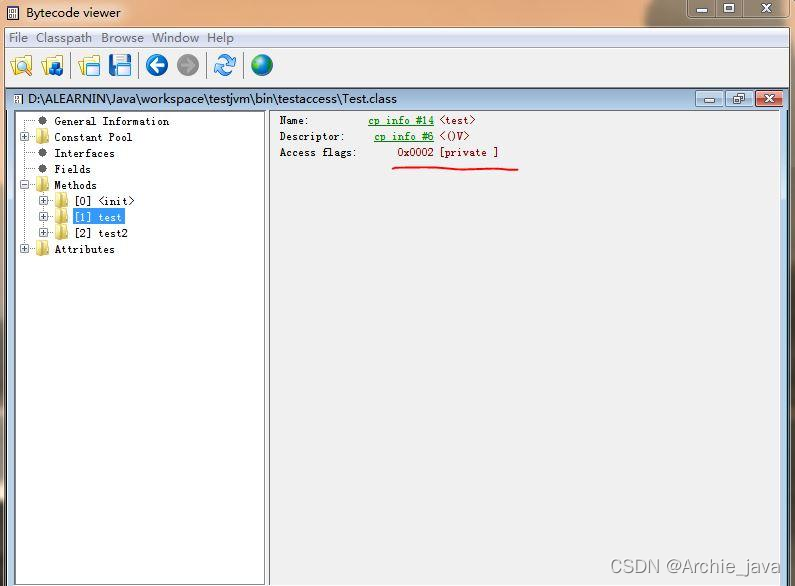This screenshot has width=795, height=586.
Task: Restore the Test.class inner window
Action: [x=739, y=99]
